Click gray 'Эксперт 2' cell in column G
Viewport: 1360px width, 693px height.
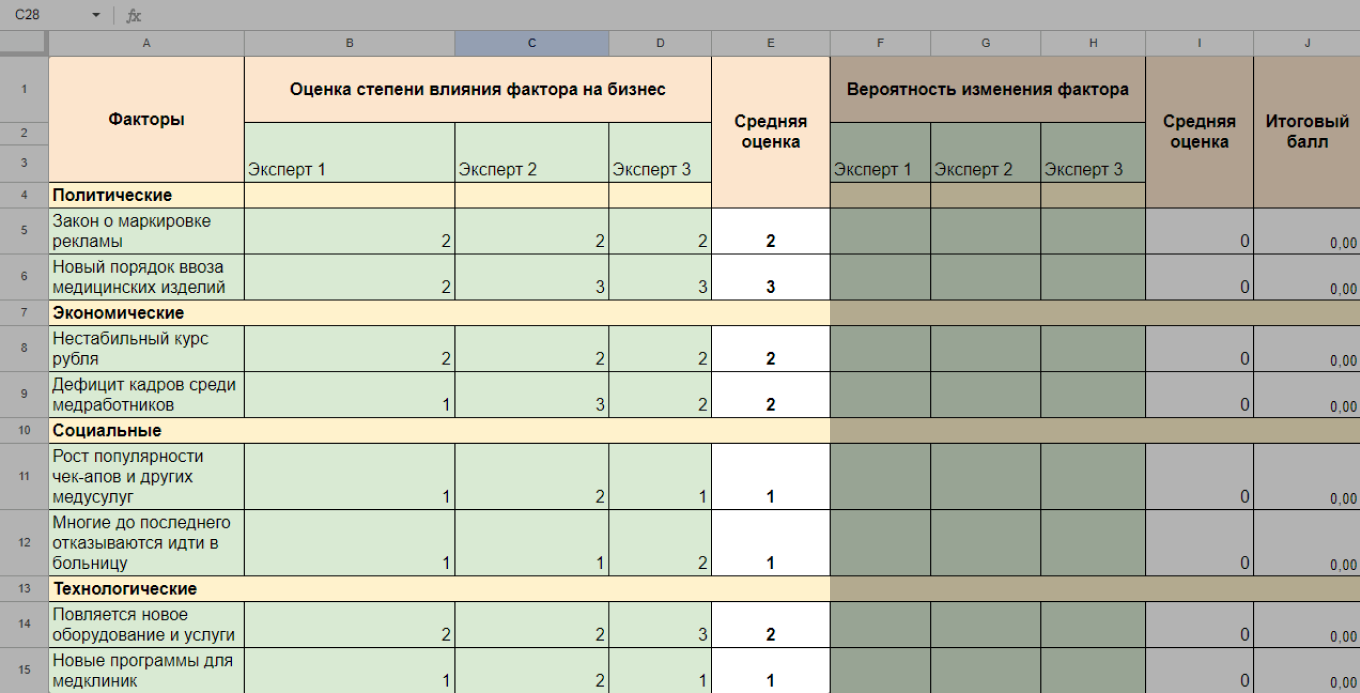point(985,153)
